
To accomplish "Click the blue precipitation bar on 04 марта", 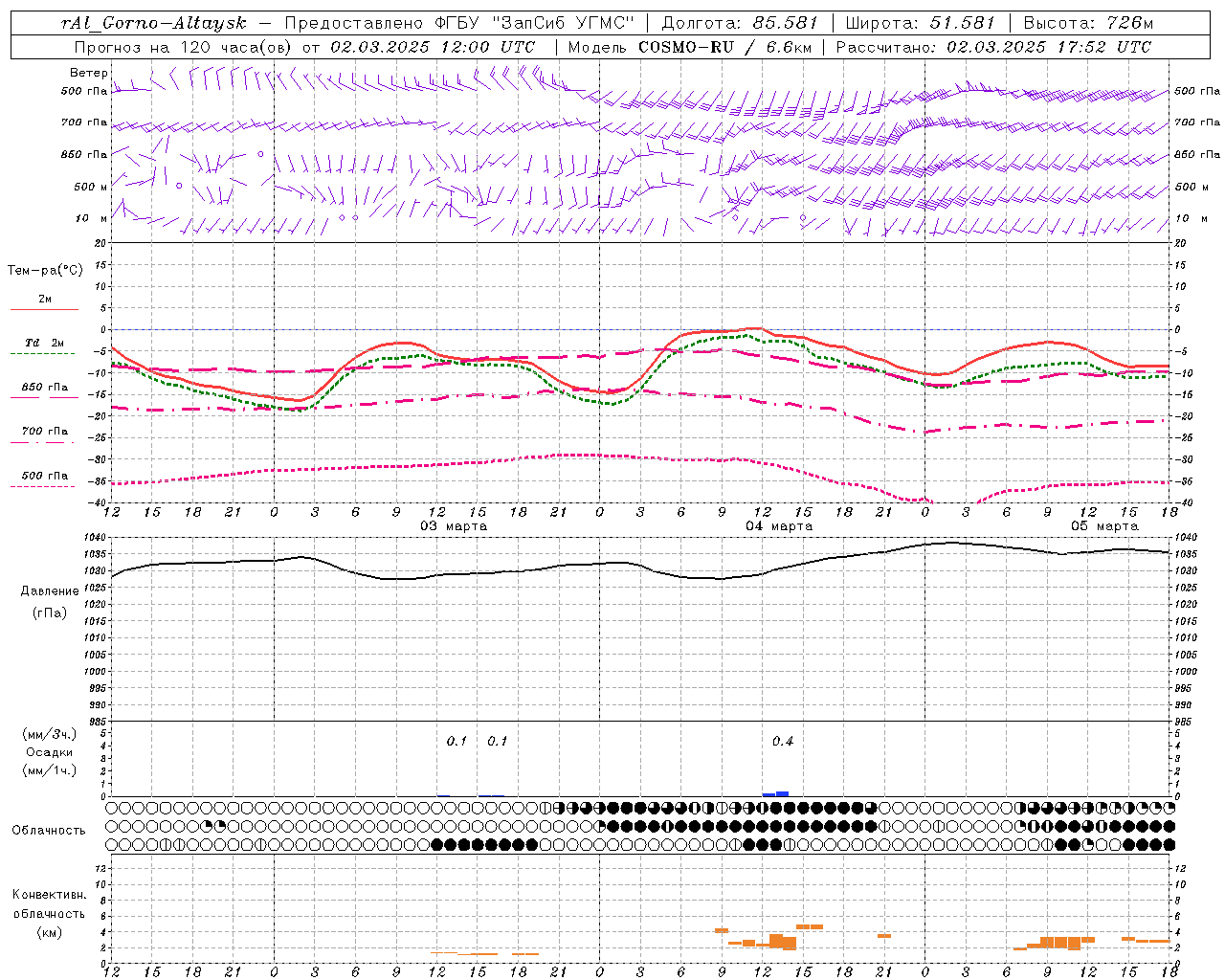I will coord(776,793).
